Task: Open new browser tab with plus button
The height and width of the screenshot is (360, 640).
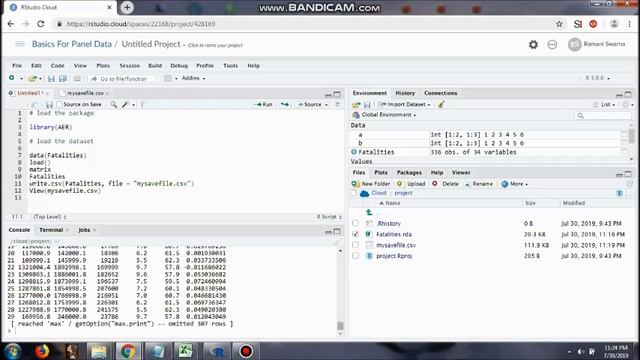Action: 127,7
